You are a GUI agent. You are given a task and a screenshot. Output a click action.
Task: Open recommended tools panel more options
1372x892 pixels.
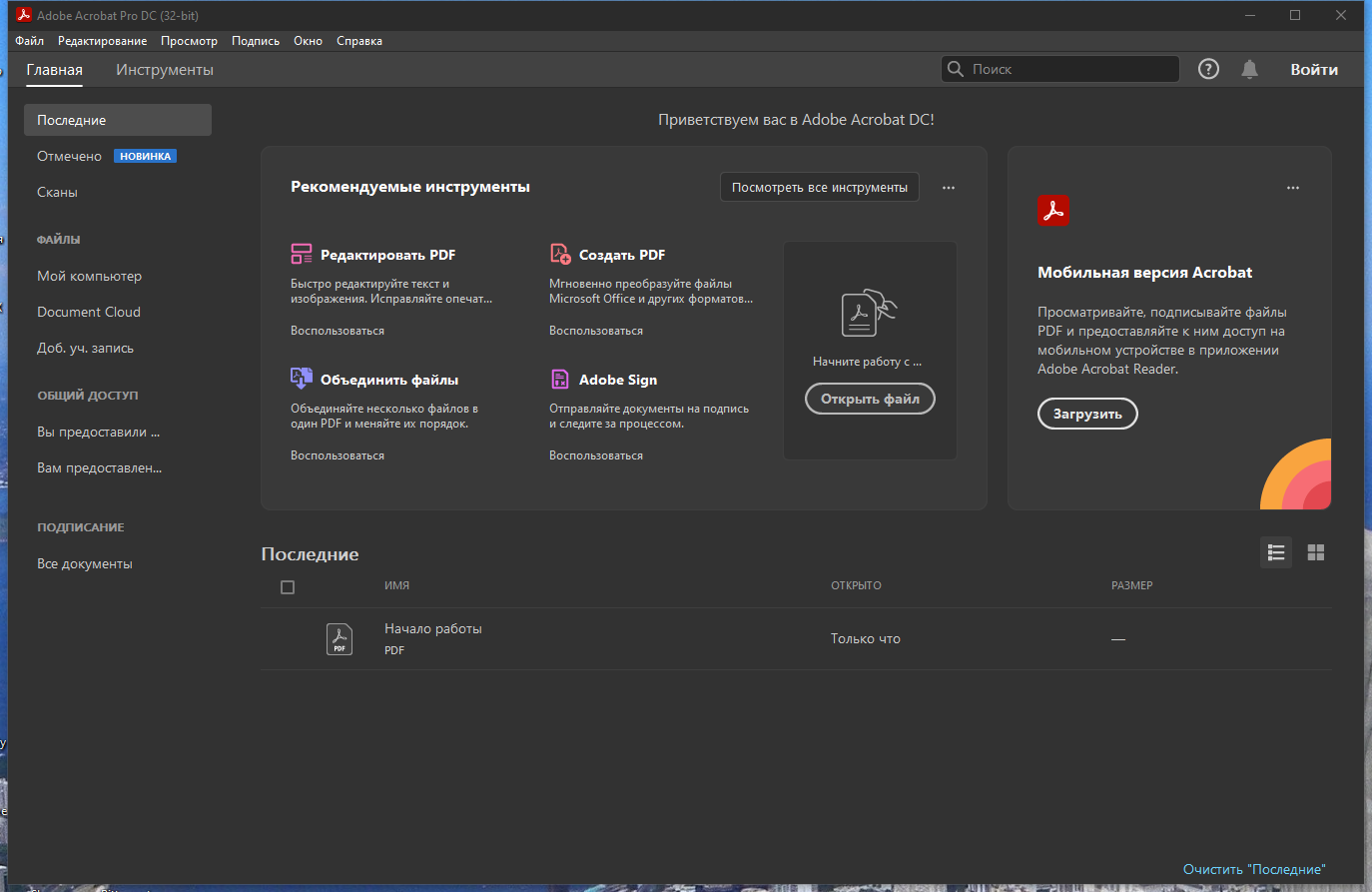tap(949, 188)
